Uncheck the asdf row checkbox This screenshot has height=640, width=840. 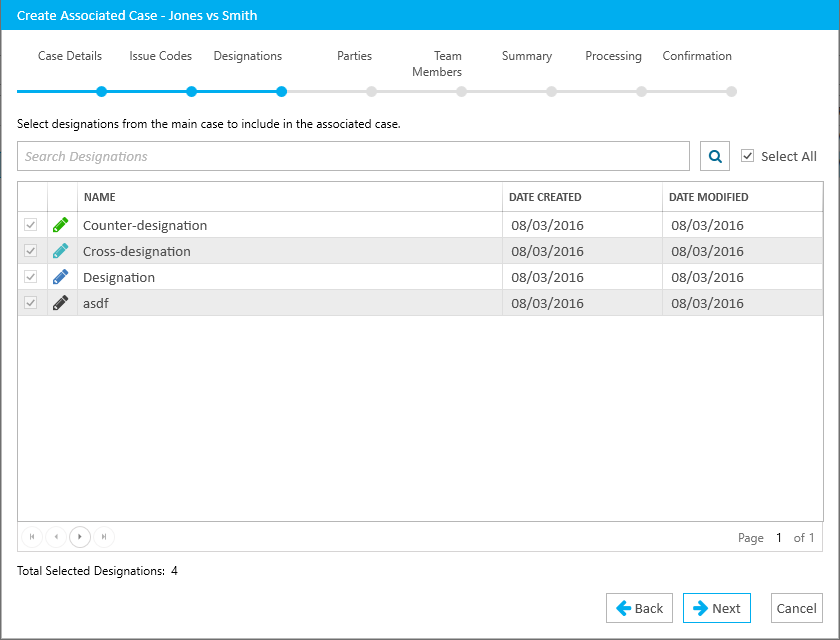pyautogui.click(x=31, y=303)
